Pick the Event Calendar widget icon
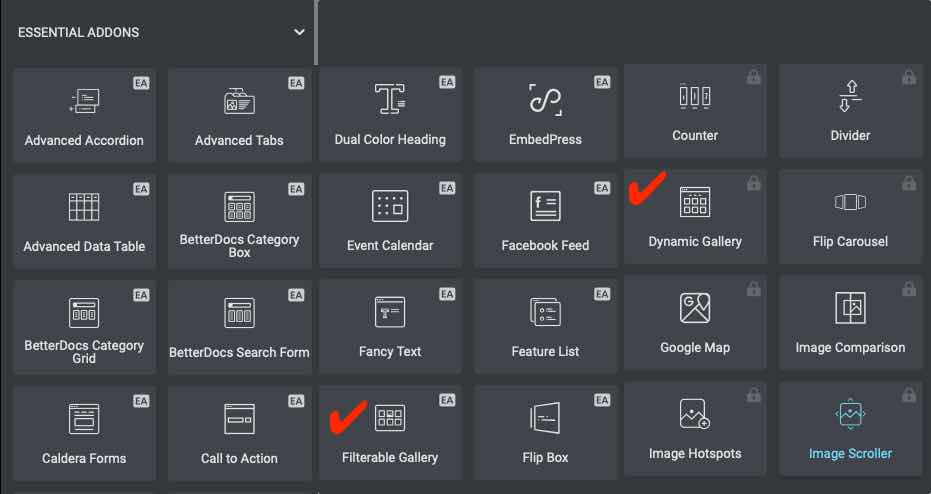The image size is (931, 494). click(x=390, y=206)
